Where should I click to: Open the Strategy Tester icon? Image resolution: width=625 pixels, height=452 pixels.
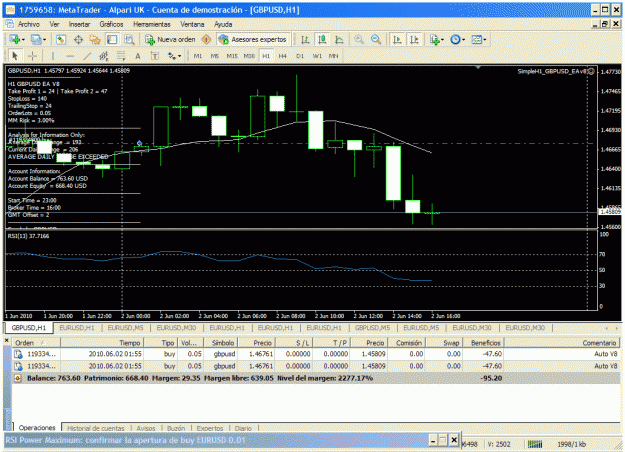click(x=129, y=39)
